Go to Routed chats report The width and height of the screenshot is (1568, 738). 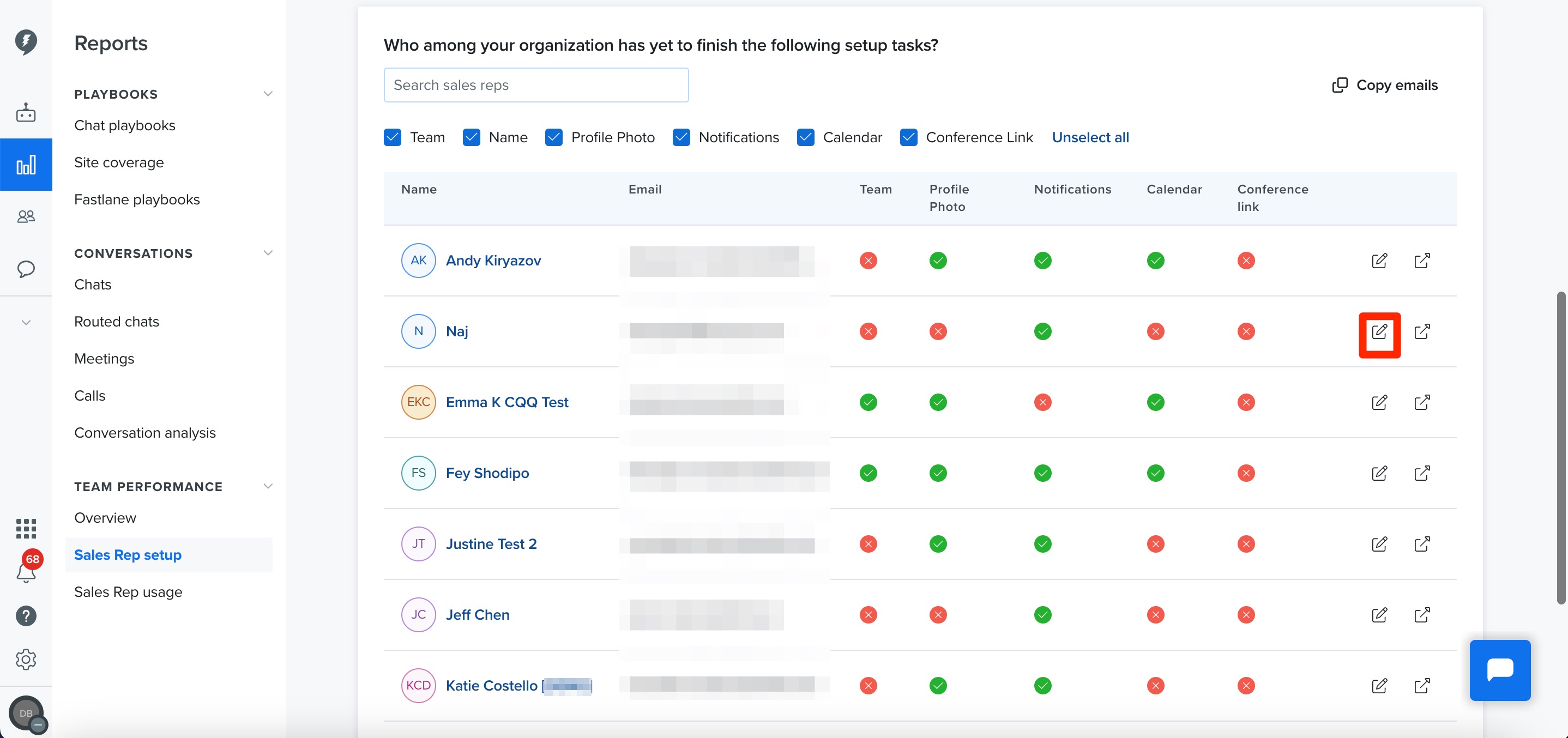point(116,321)
